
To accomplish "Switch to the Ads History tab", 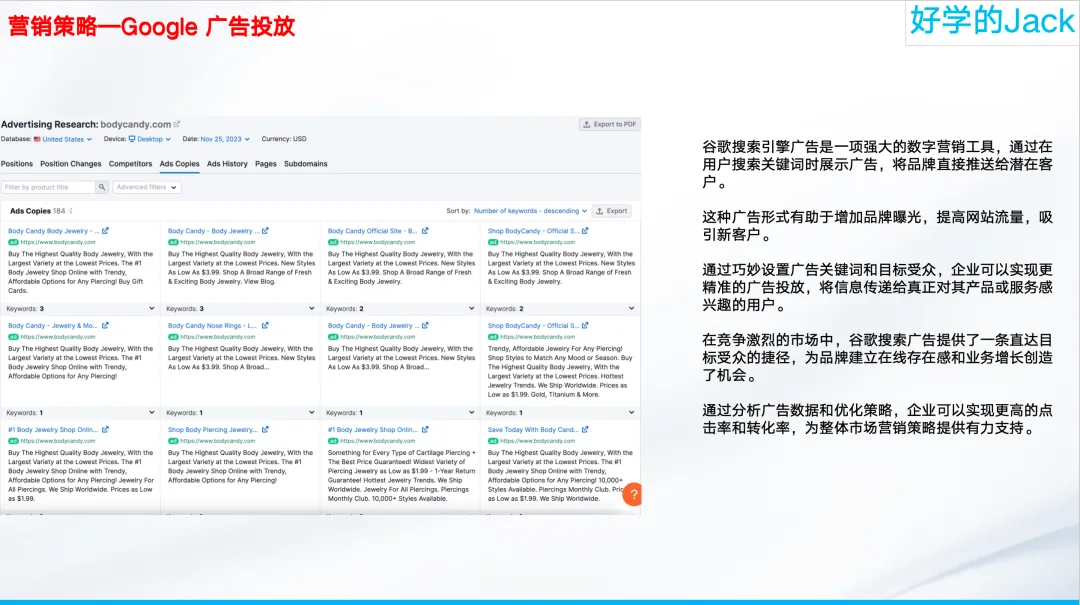I will pyautogui.click(x=227, y=164).
